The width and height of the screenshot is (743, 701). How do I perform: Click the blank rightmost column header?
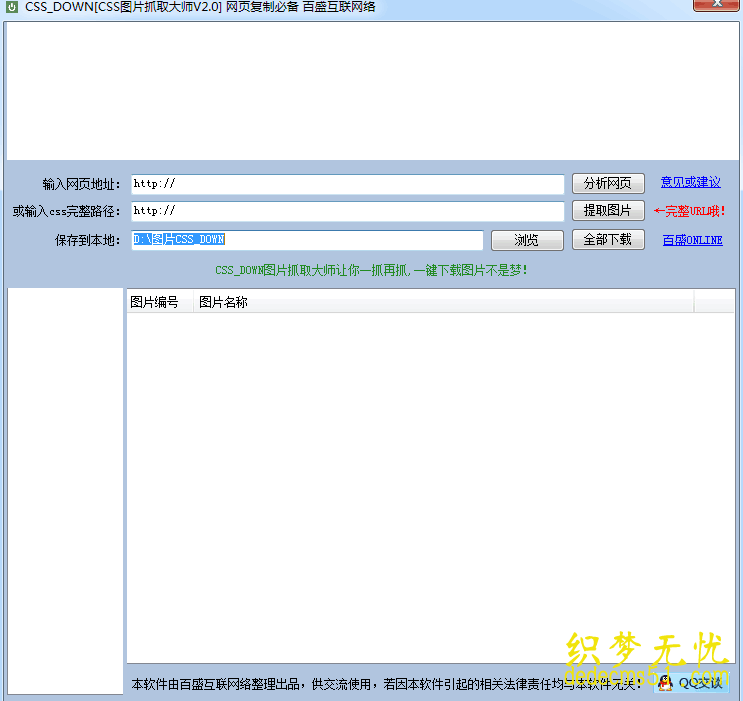tap(714, 302)
